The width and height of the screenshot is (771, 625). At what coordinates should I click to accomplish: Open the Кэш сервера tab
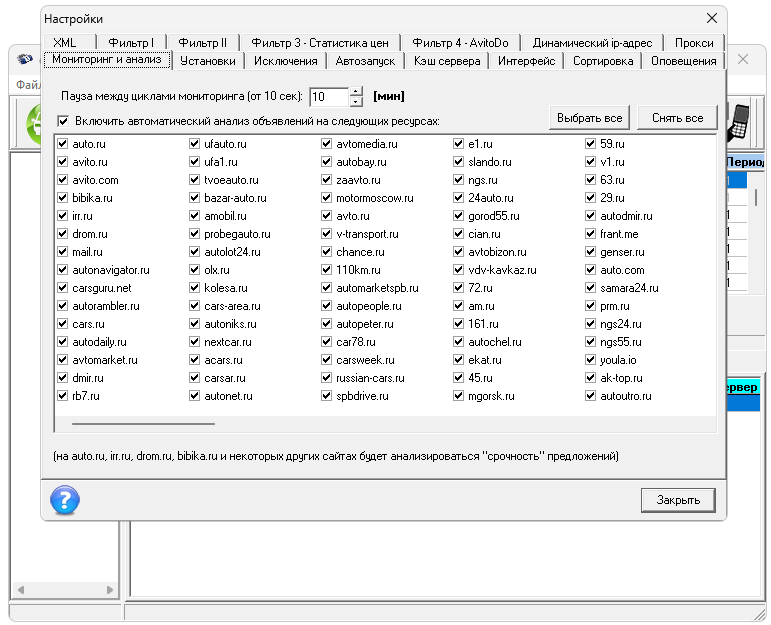(447, 61)
